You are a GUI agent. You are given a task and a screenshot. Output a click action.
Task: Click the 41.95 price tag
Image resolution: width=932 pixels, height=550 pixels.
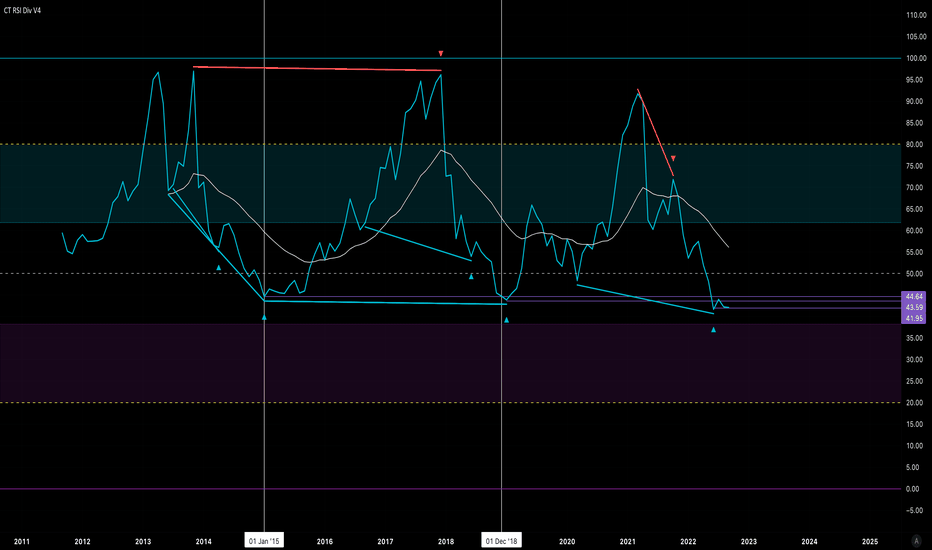point(914,318)
